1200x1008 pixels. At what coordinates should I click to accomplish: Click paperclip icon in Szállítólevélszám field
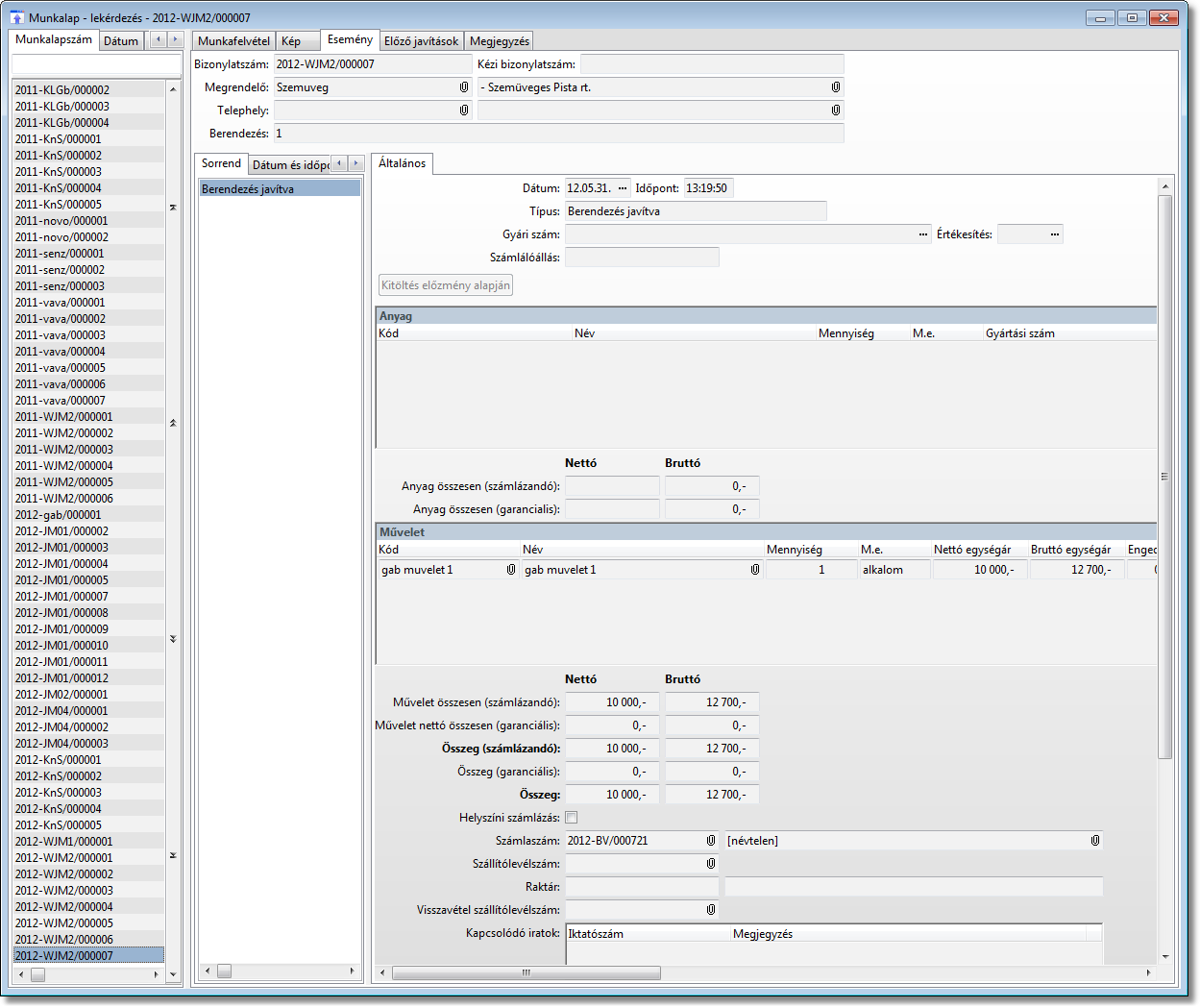click(x=711, y=864)
